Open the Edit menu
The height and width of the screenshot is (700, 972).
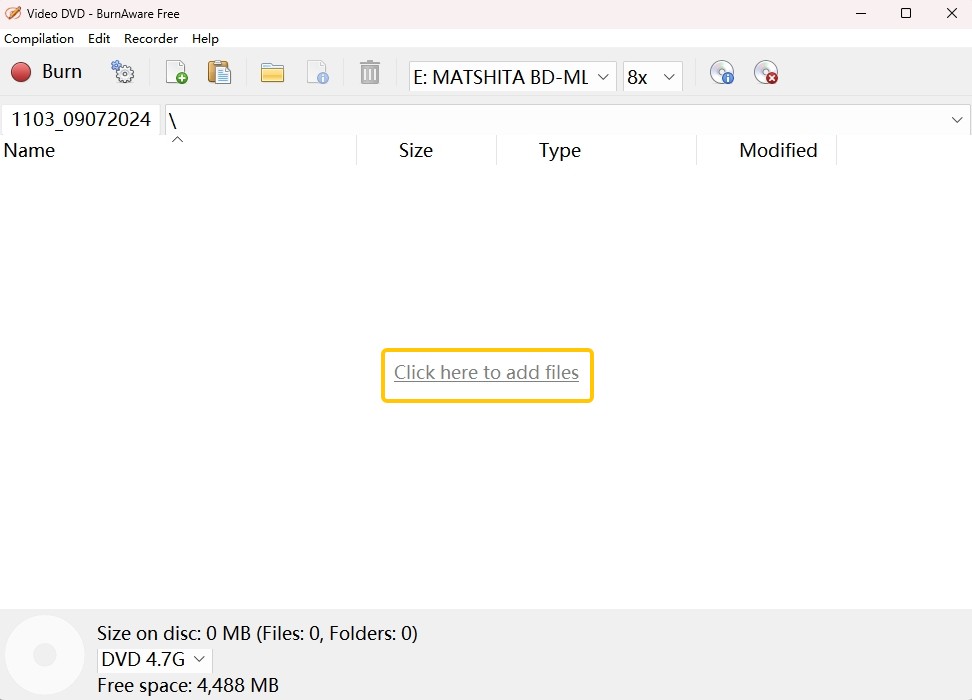99,38
